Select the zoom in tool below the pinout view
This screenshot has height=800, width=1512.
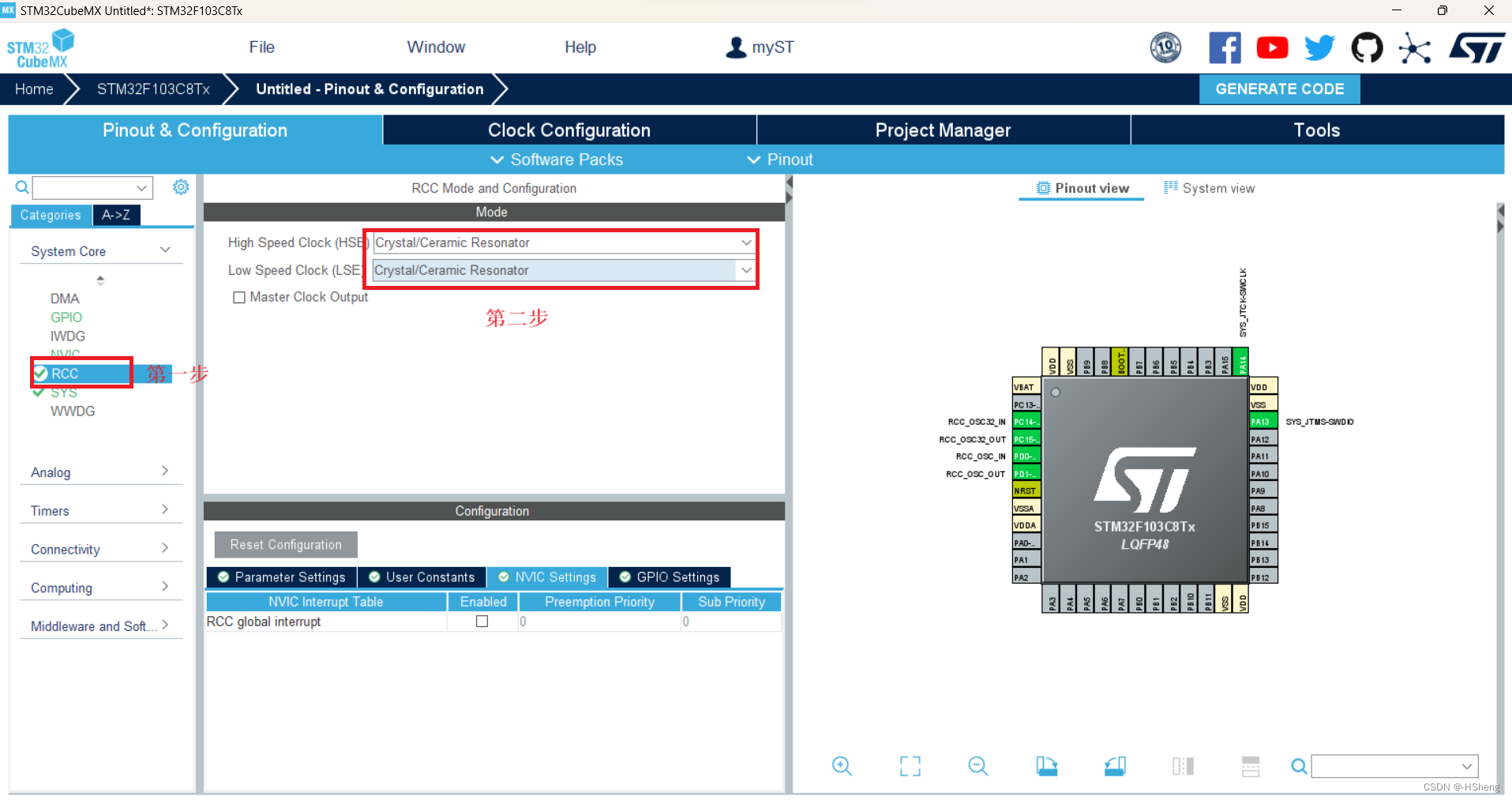coord(841,765)
